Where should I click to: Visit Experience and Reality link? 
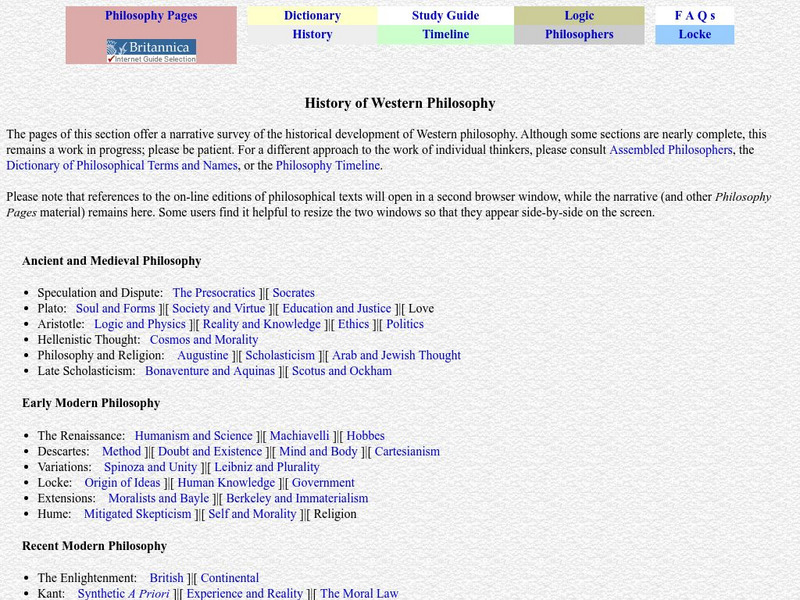244,594
